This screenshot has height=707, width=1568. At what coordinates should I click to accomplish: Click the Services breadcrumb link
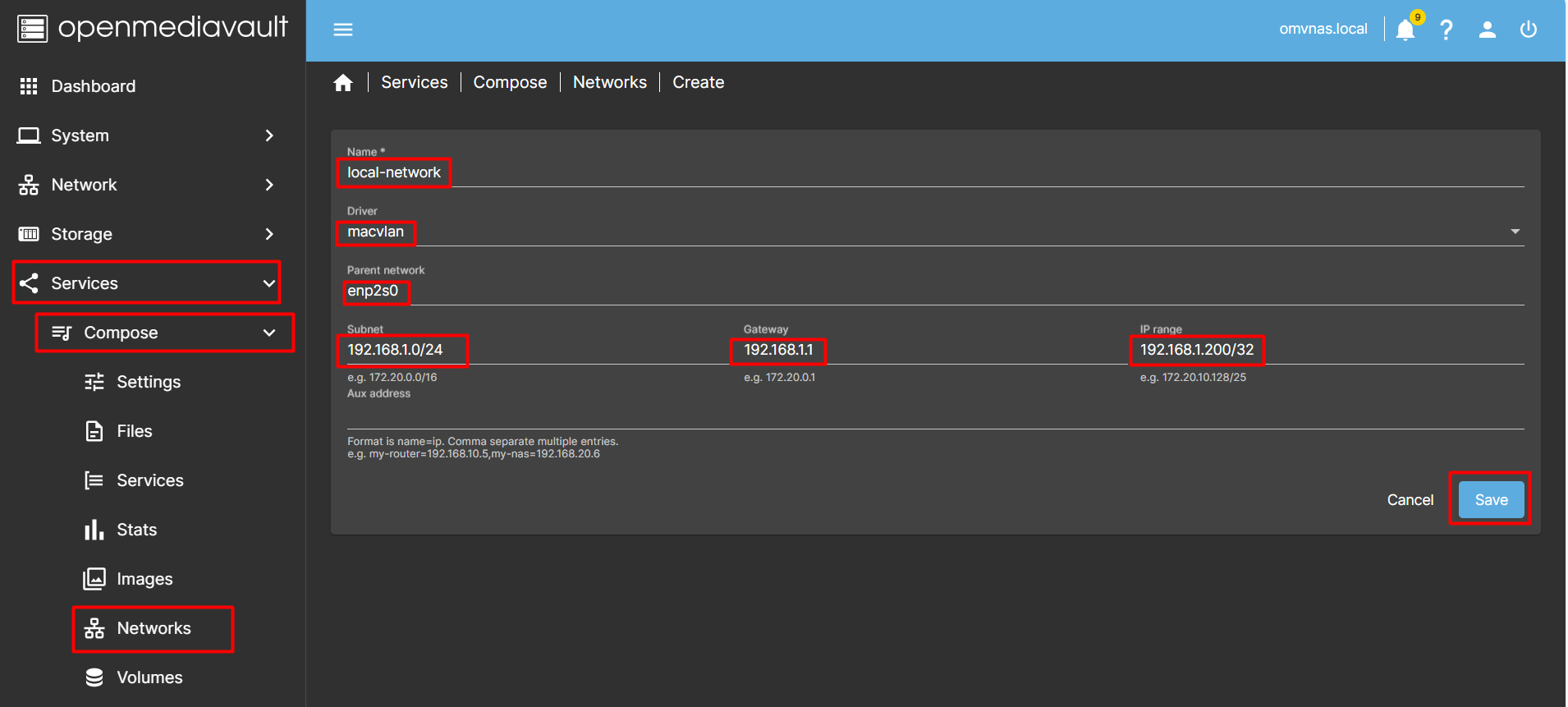pos(415,82)
